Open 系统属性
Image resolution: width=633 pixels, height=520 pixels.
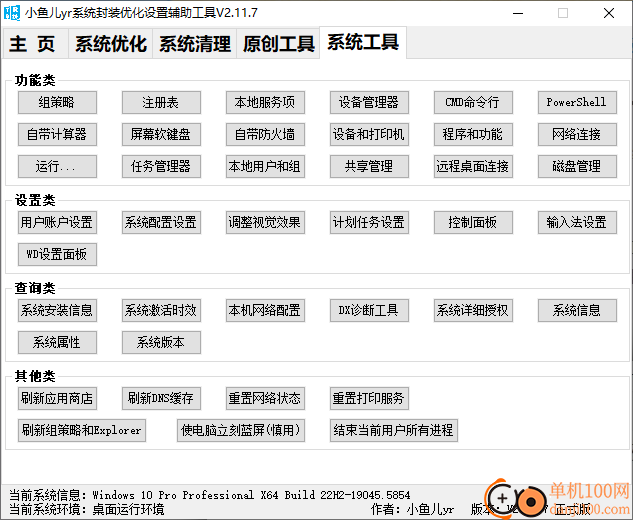[x=57, y=342]
